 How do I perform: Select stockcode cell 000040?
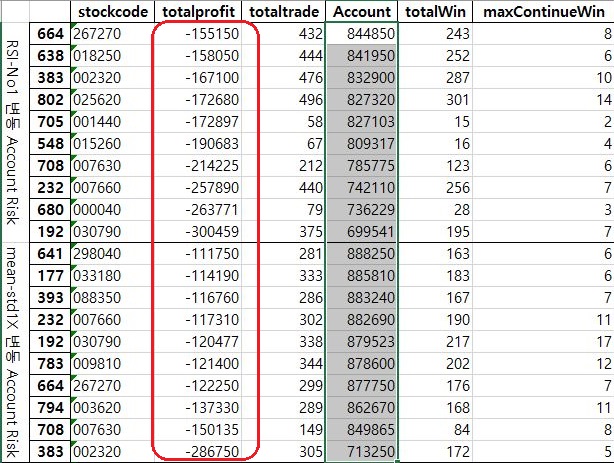[113, 210]
